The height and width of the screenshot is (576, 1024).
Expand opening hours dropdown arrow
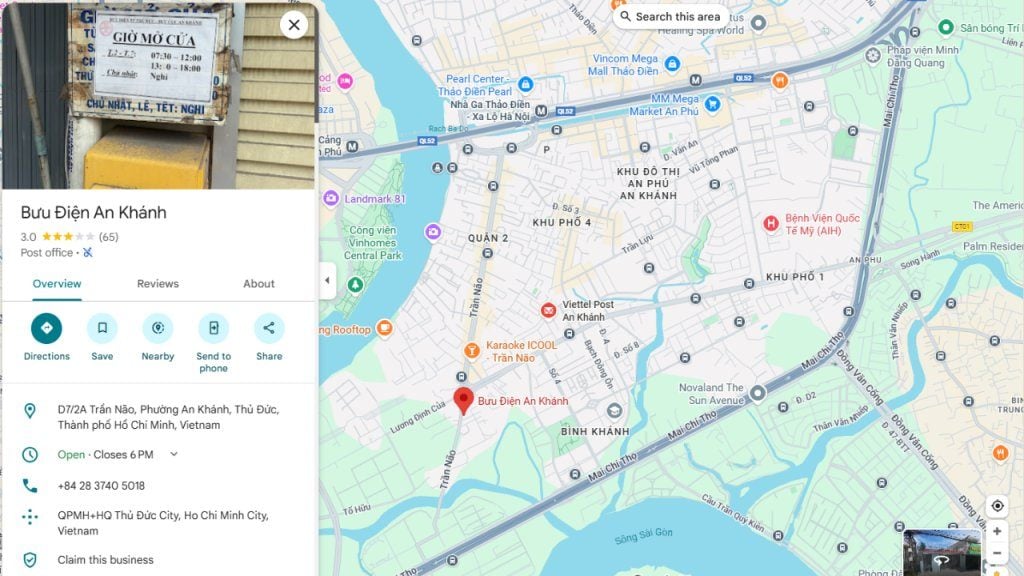coord(174,454)
